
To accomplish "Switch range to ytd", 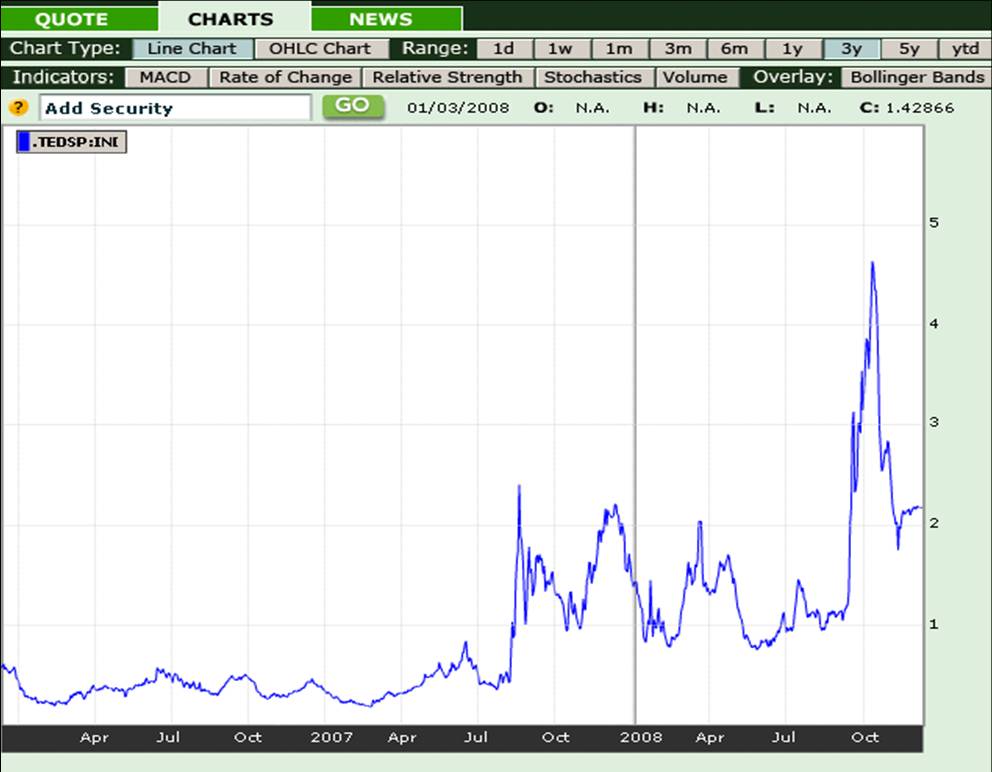I will tap(965, 49).
